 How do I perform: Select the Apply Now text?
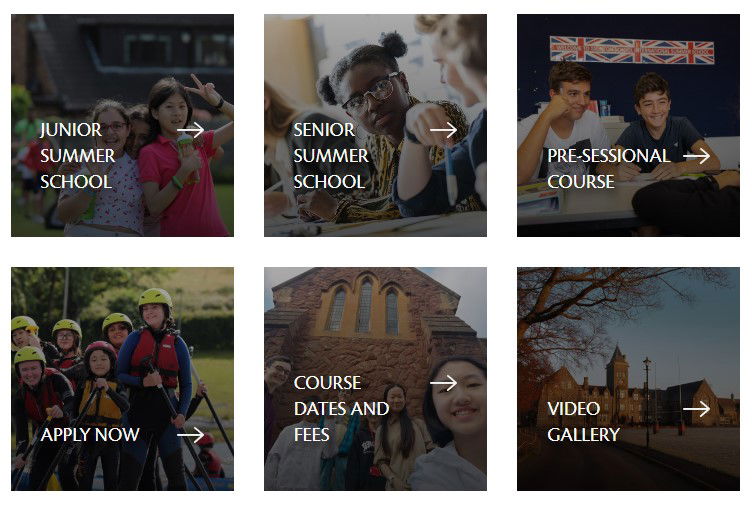coord(90,435)
